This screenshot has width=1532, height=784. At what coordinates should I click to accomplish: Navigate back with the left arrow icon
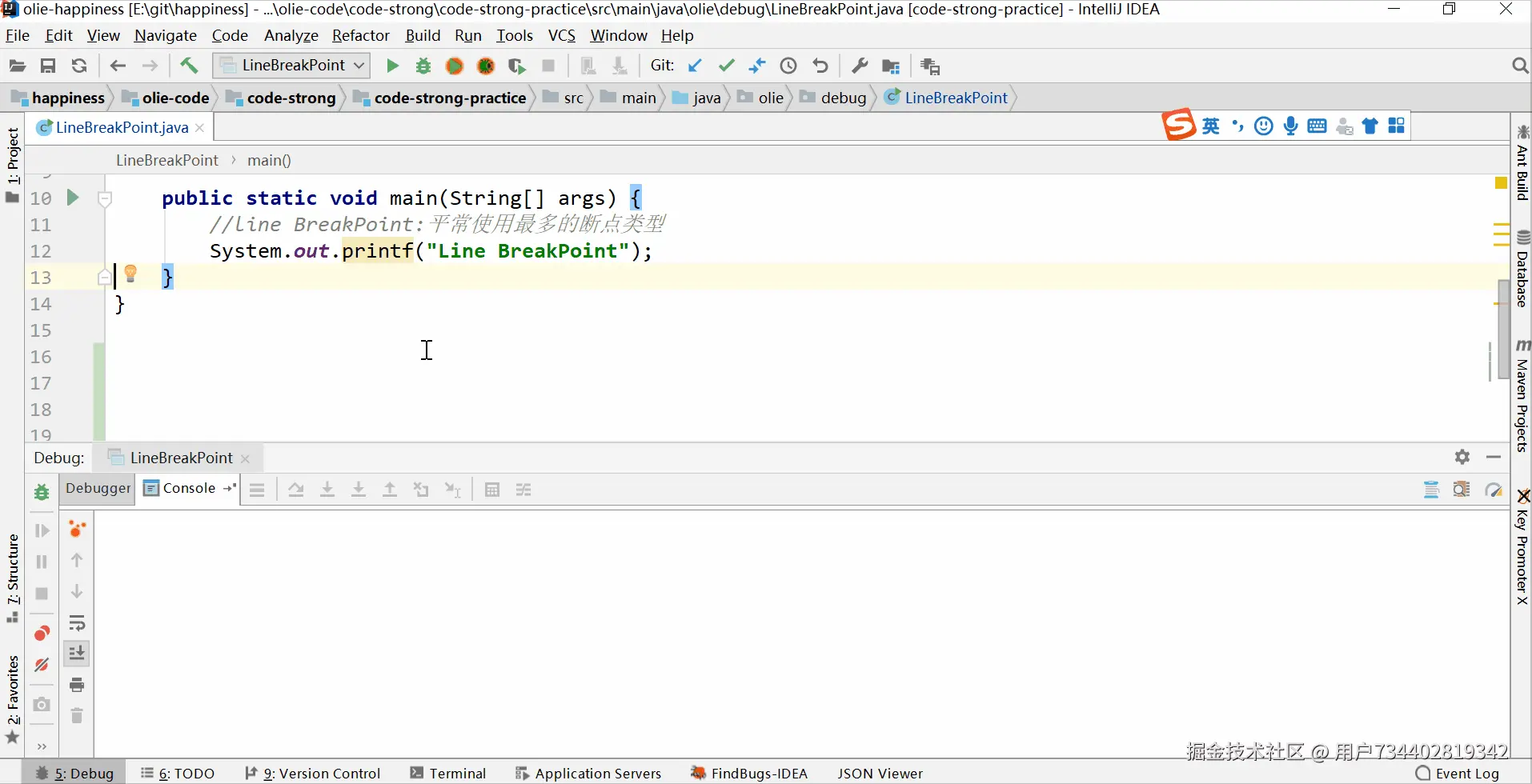118,66
